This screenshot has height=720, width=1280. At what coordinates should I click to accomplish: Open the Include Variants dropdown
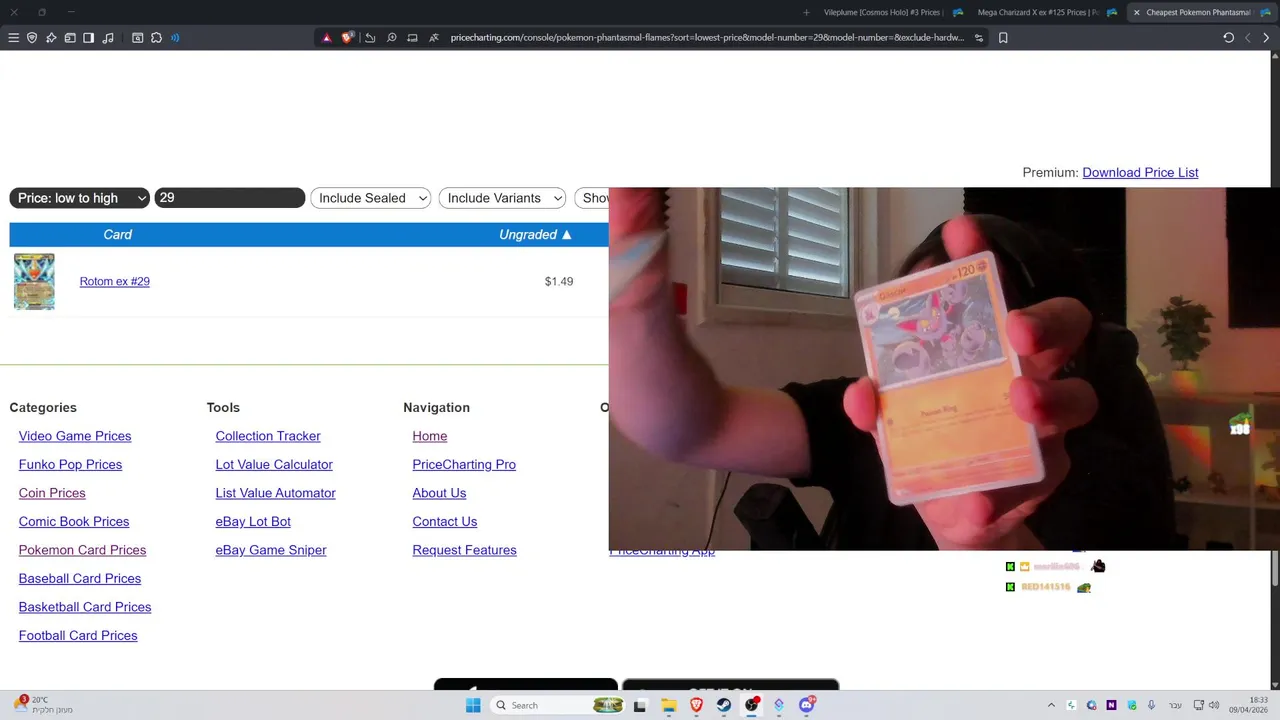(502, 198)
